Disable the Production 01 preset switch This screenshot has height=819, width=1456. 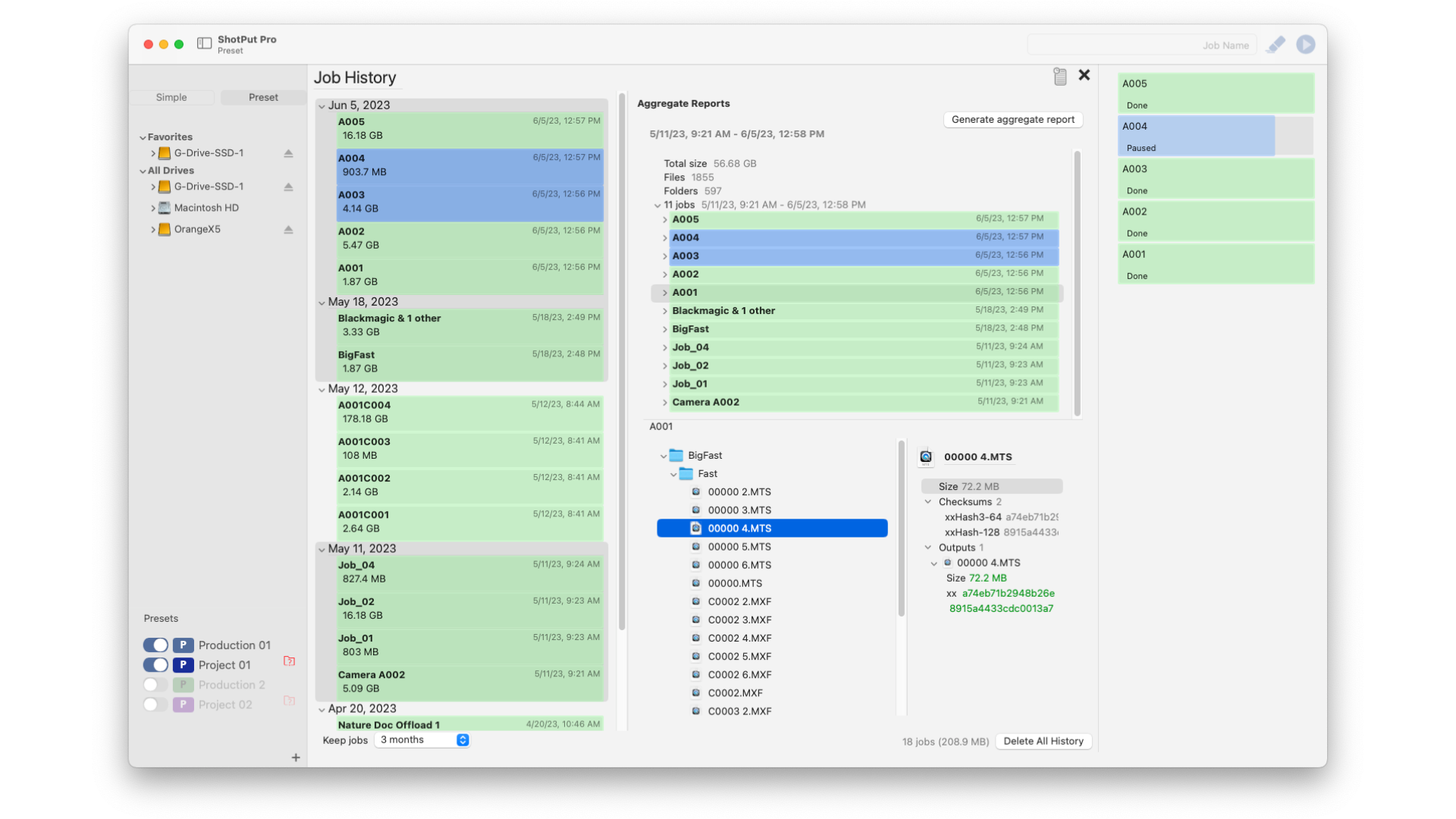(155, 645)
